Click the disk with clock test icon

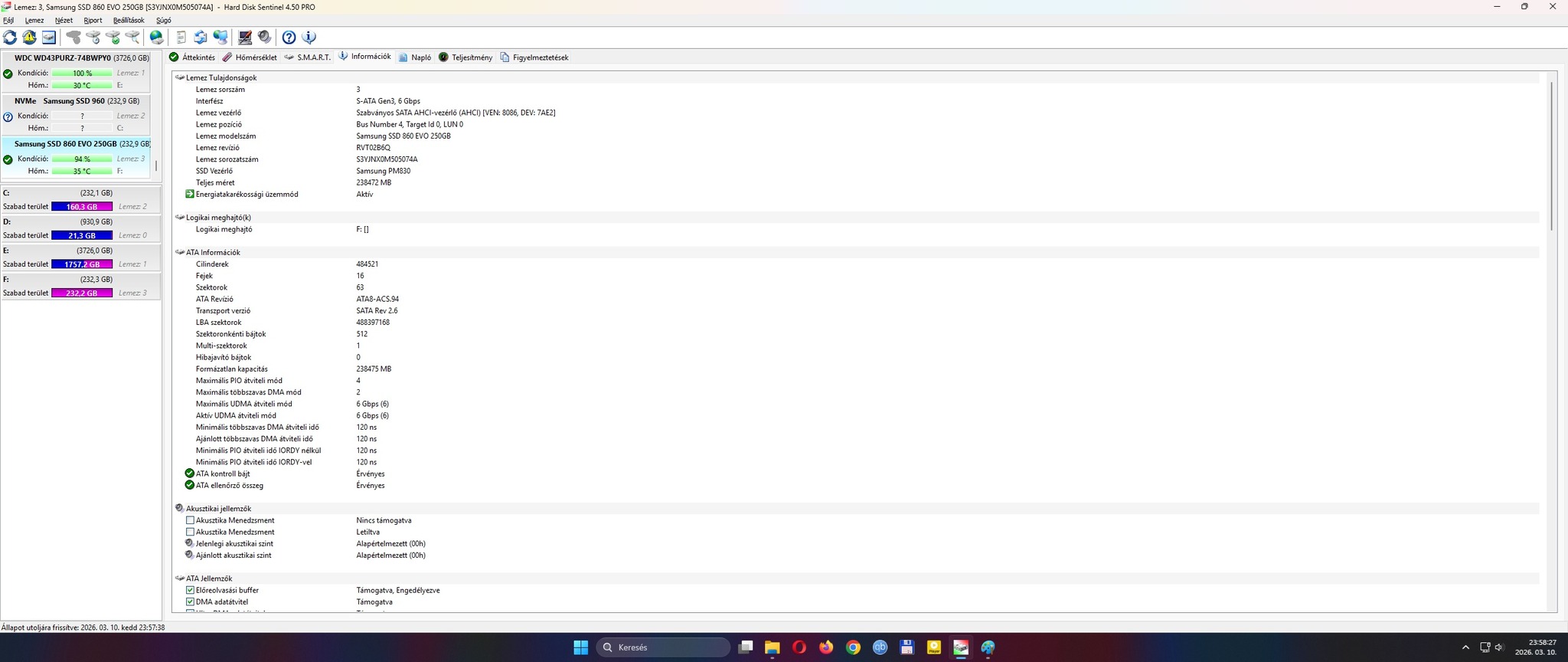pyautogui.click(x=93, y=37)
